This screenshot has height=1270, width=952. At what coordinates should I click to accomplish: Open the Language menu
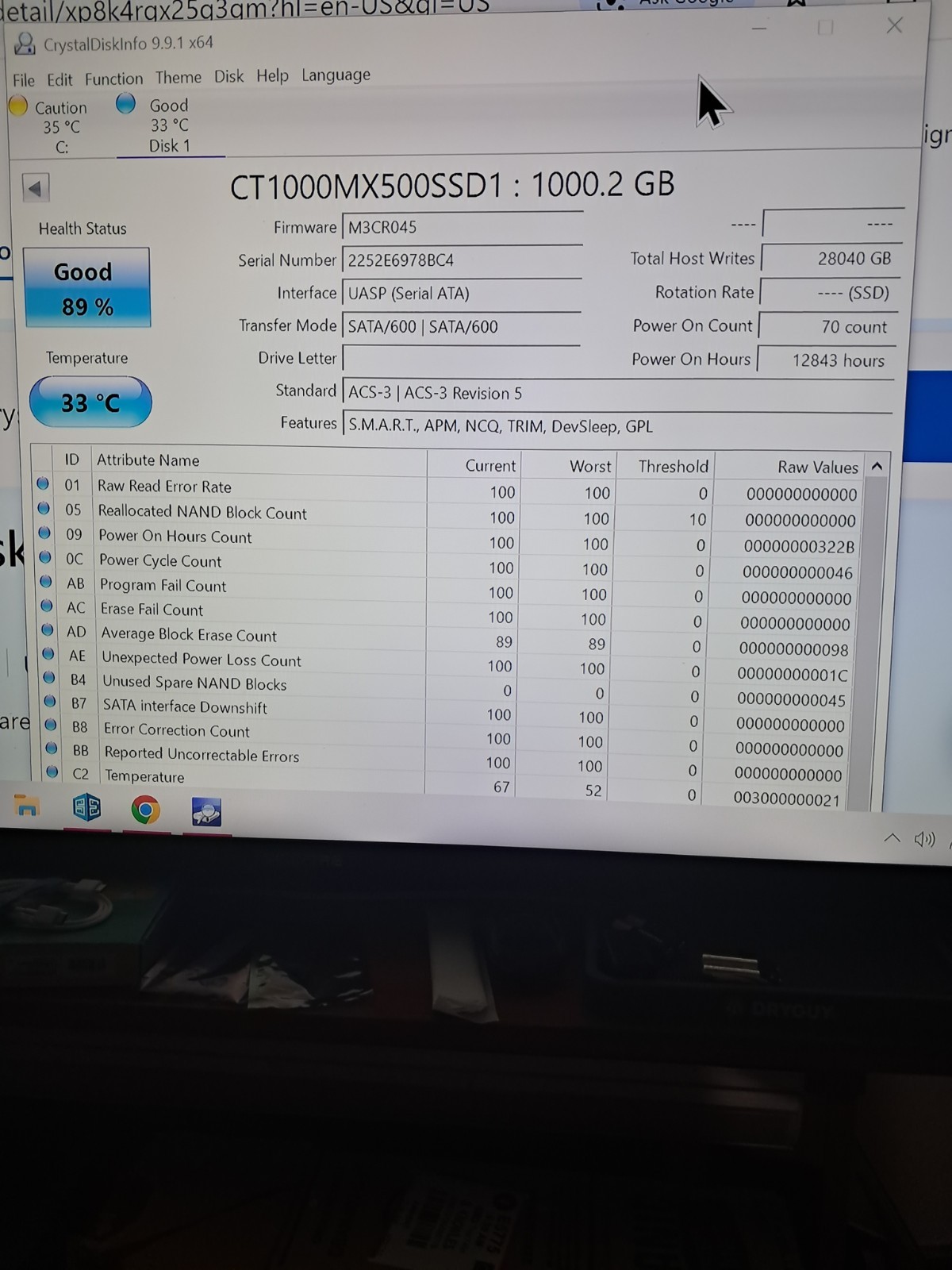tap(336, 75)
